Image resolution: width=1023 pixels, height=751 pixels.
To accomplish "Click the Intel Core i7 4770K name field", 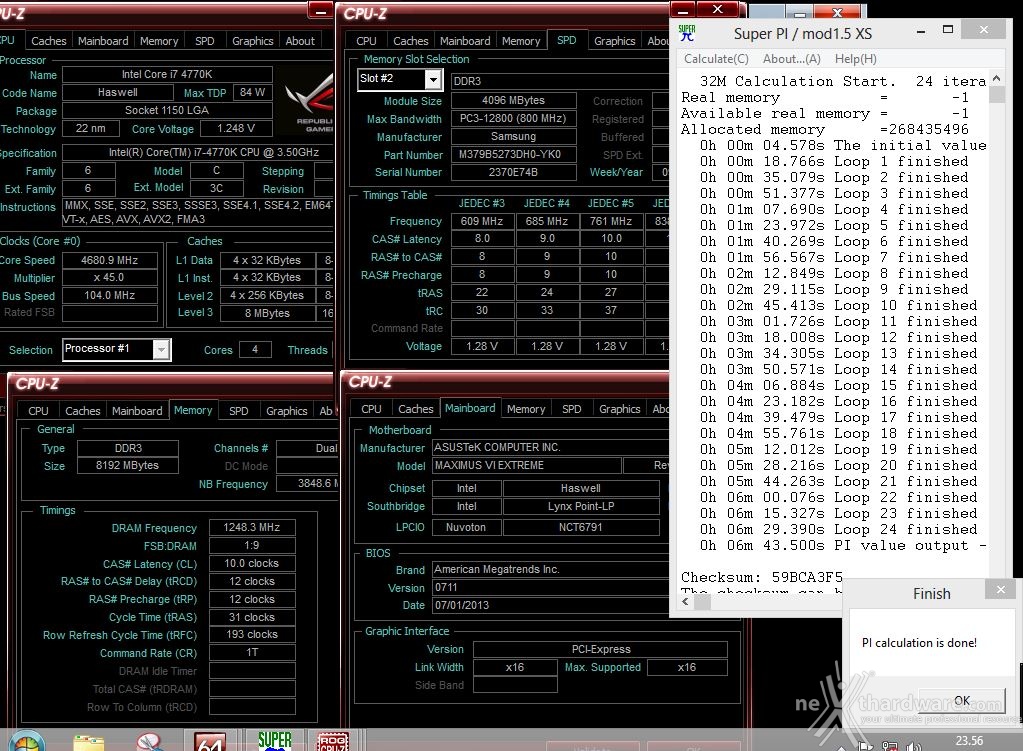I will pyautogui.click(x=167, y=74).
